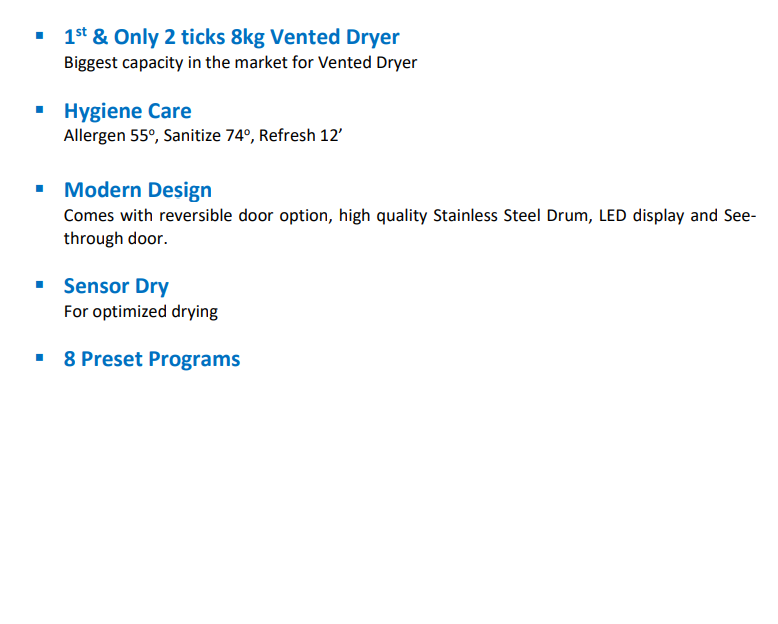
Task: Click the bullet next to Hygiene Care
Action: 39,109
